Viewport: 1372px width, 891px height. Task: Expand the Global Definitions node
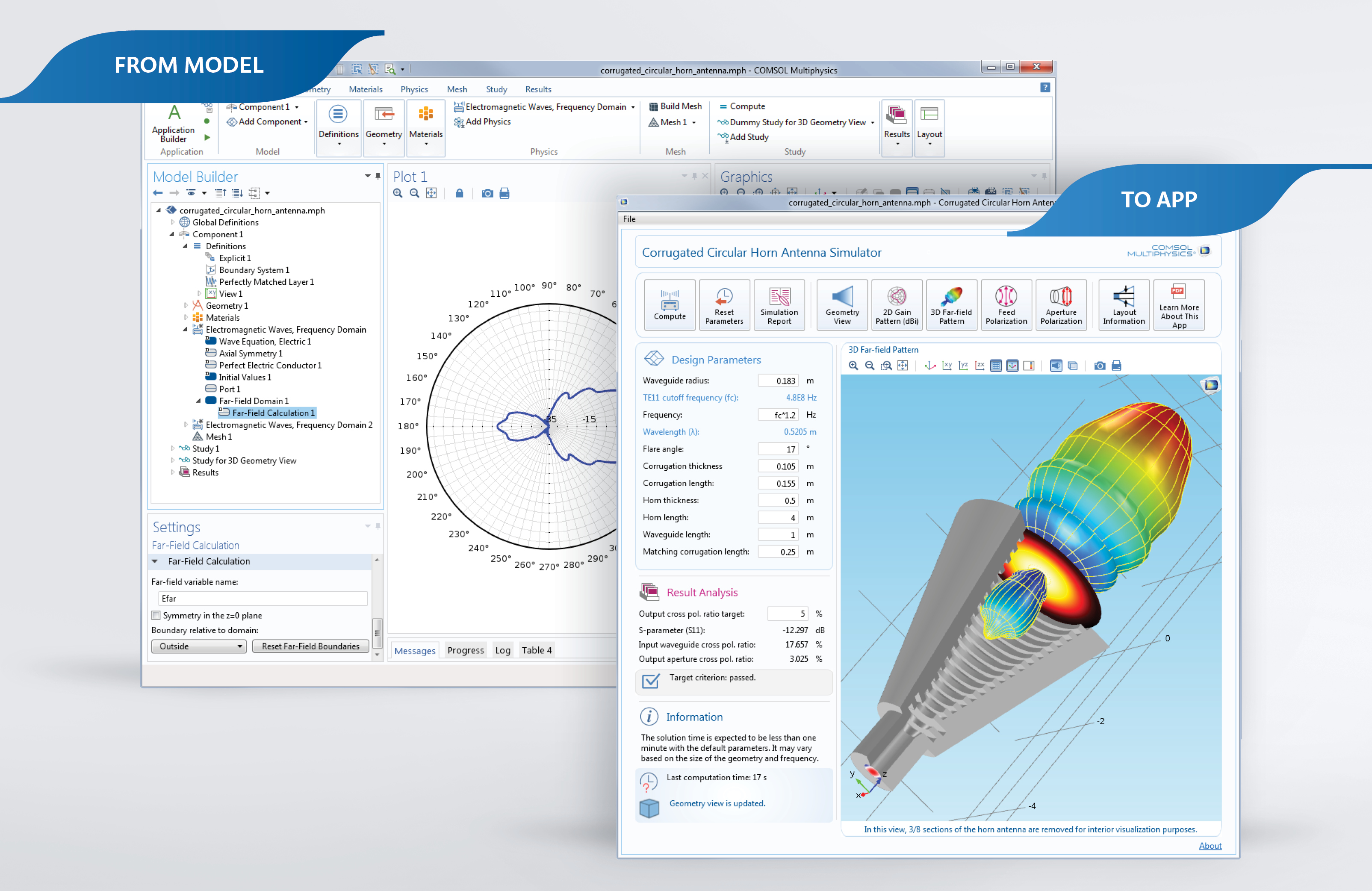172,222
